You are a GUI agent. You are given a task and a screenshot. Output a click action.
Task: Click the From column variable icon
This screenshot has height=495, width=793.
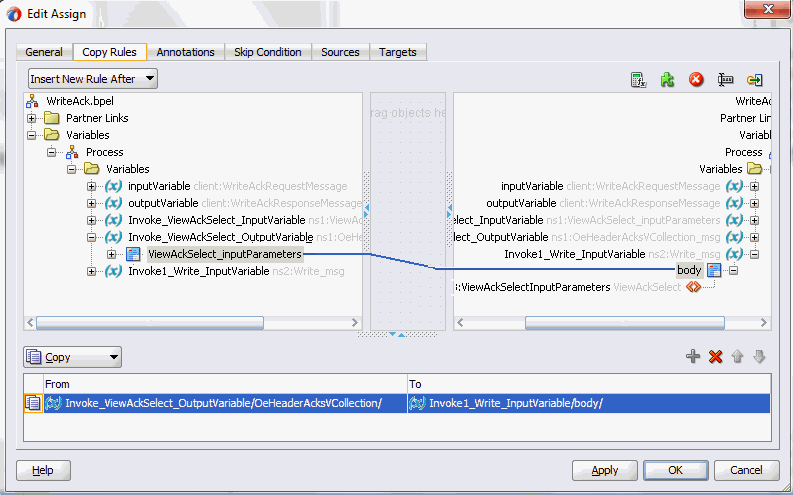pyautogui.click(x=53, y=403)
